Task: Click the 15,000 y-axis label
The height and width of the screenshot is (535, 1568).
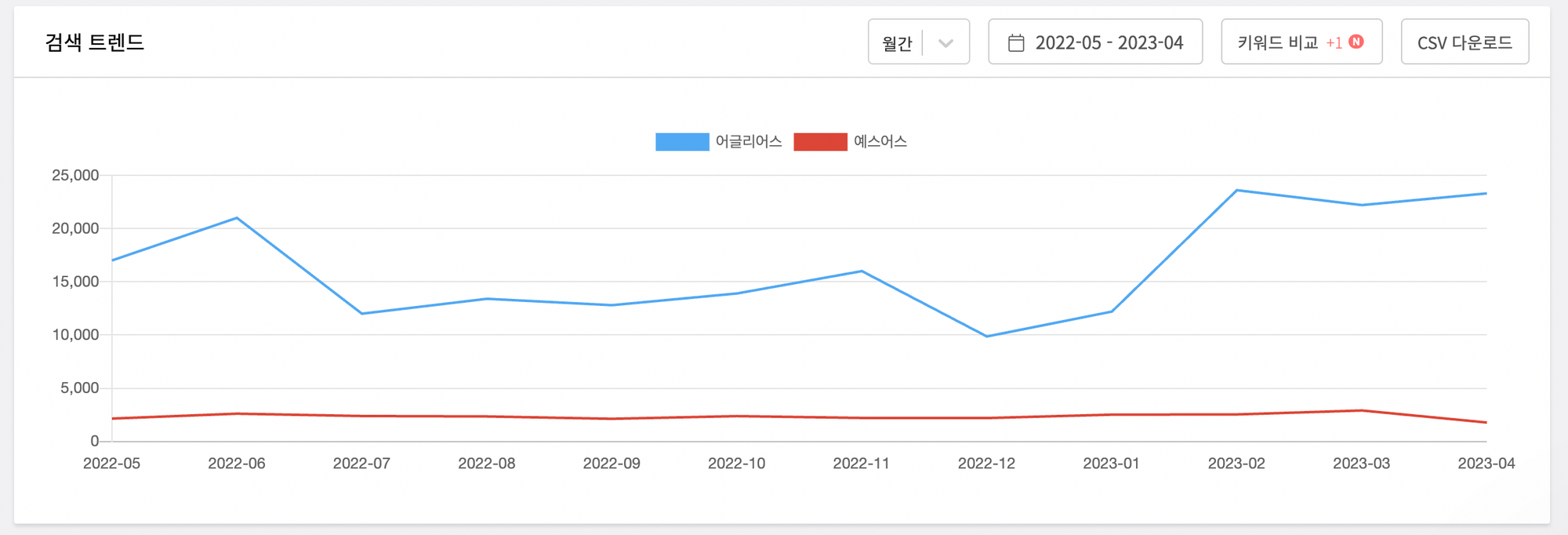Action: point(75,282)
